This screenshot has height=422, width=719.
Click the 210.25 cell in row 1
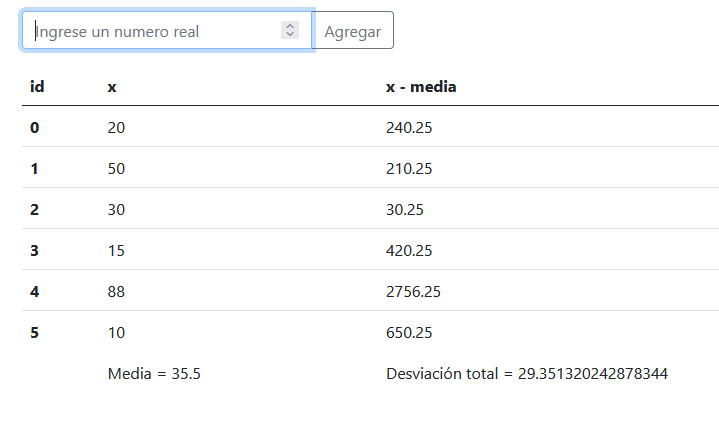[409, 168]
